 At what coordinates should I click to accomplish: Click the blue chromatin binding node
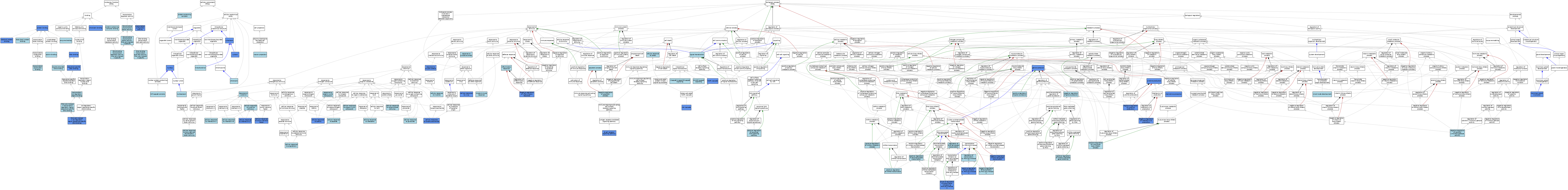point(96,28)
